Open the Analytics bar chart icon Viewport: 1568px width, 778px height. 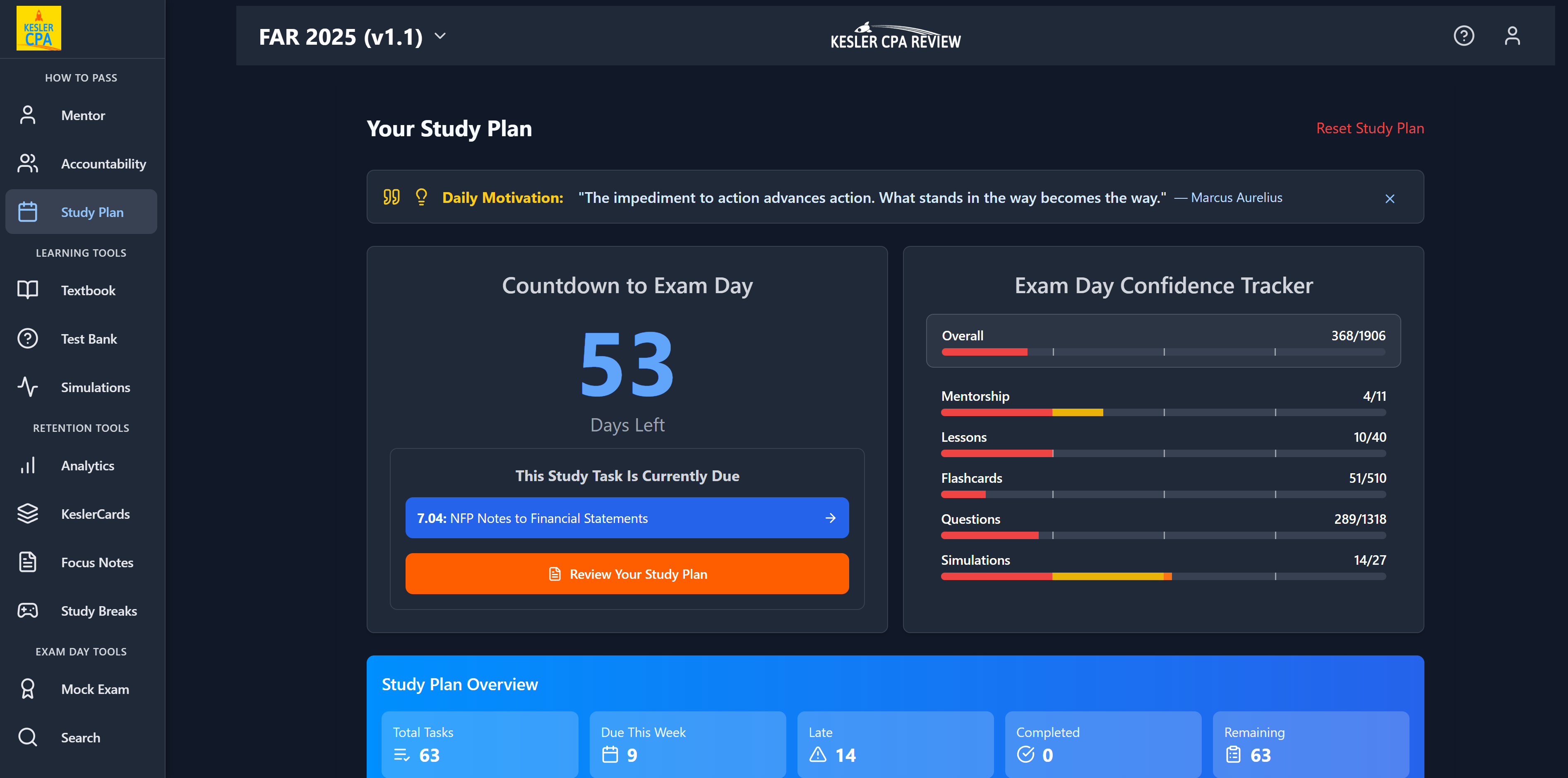click(x=27, y=465)
